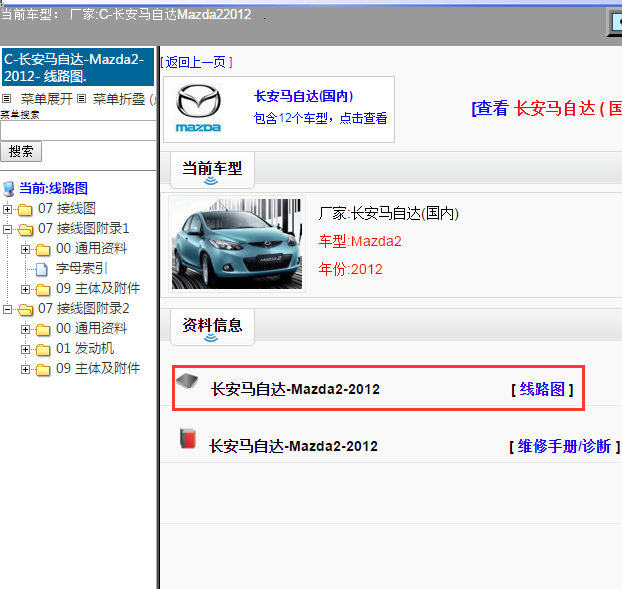Click 长安马自达-Mazda2-2012 title in 线路图 row
622x589 pixels.
coord(296,389)
